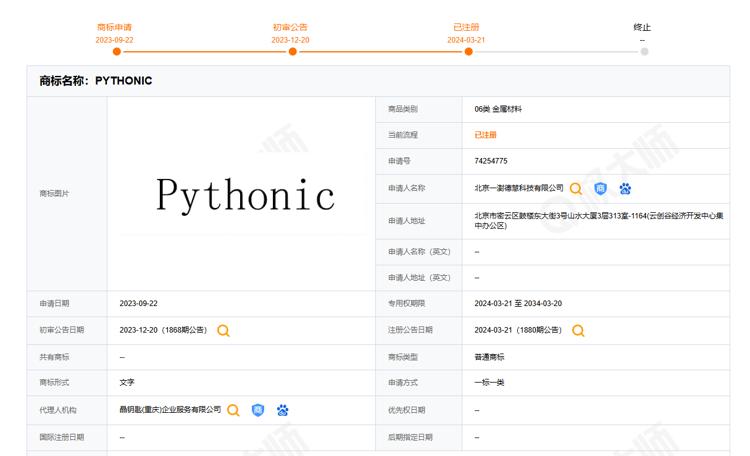Click the Baidu paw icon in 代理人机构 row

(x=283, y=410)
